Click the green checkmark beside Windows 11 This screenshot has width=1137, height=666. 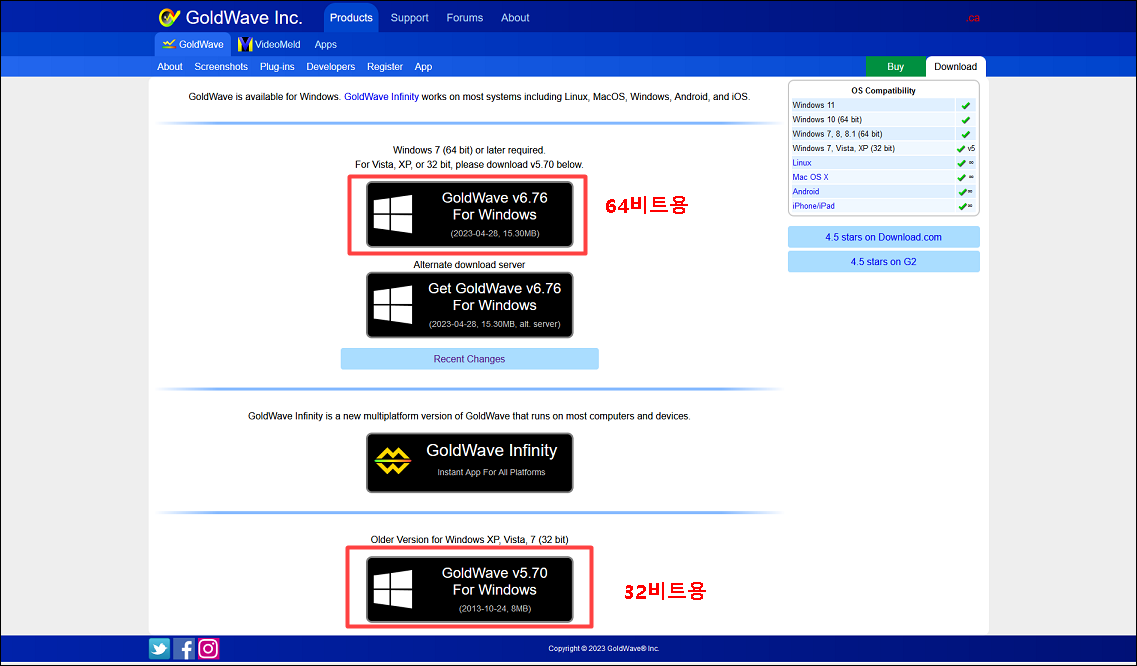[x=965, y=106]
